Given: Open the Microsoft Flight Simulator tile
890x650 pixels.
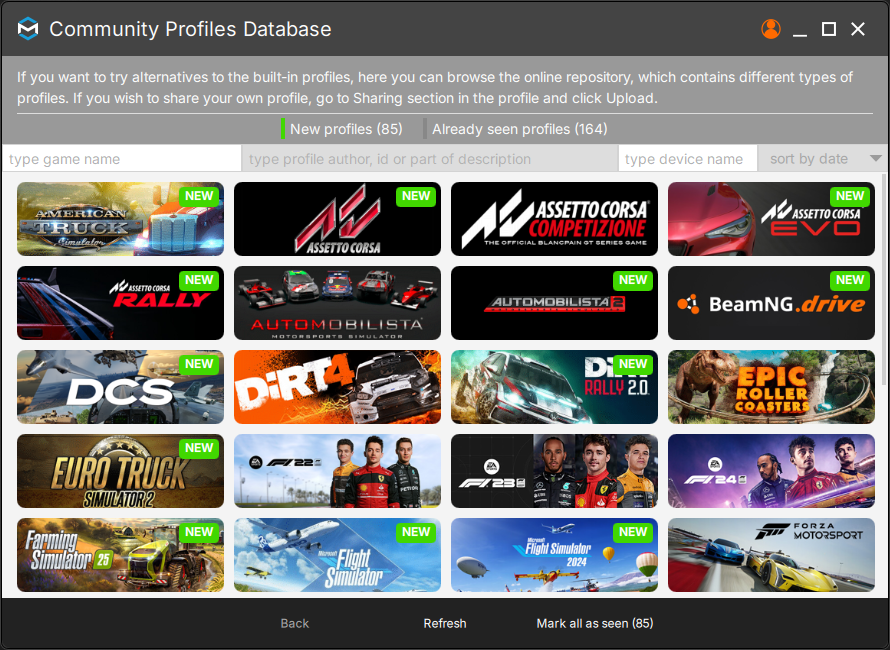Looking at the screenshot, I should tap(337, 555).
